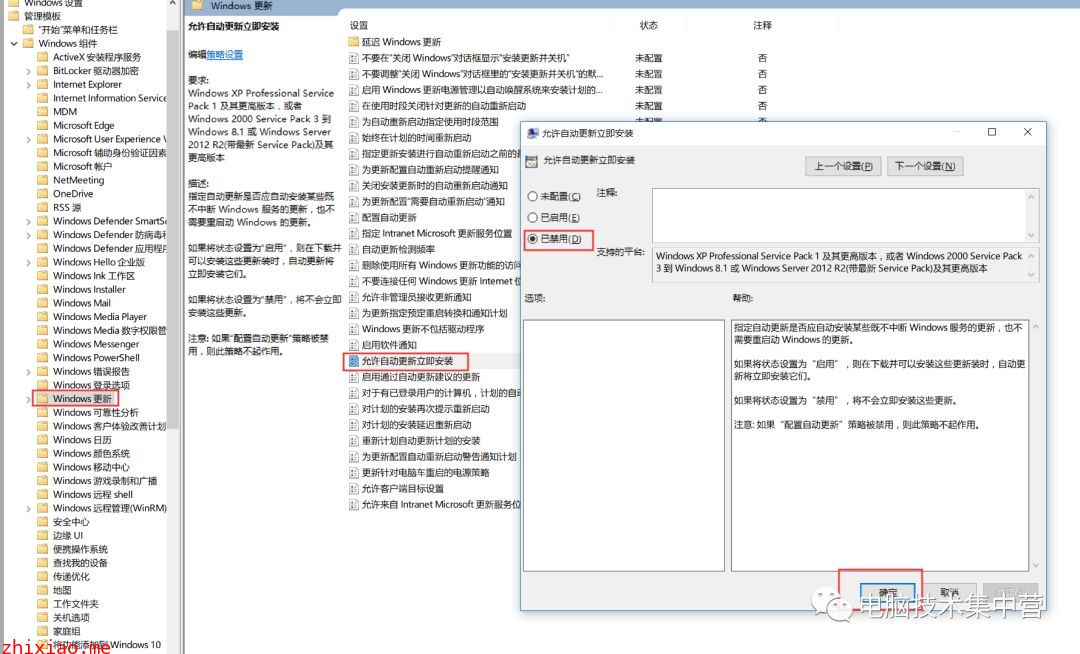Select 指定 Intranet Microsoft 更新服务位置 policy

pos(437,233)
